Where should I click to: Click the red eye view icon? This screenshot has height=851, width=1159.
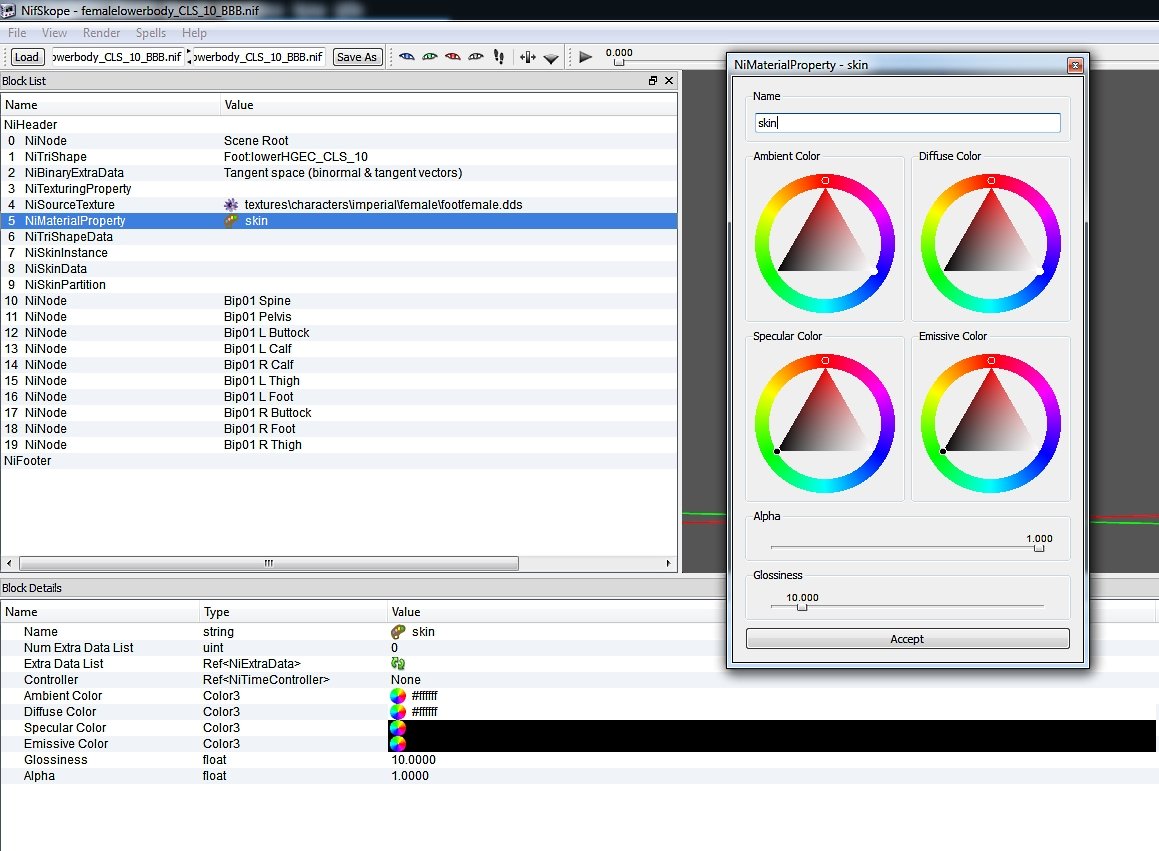click(x=453, y=57)
